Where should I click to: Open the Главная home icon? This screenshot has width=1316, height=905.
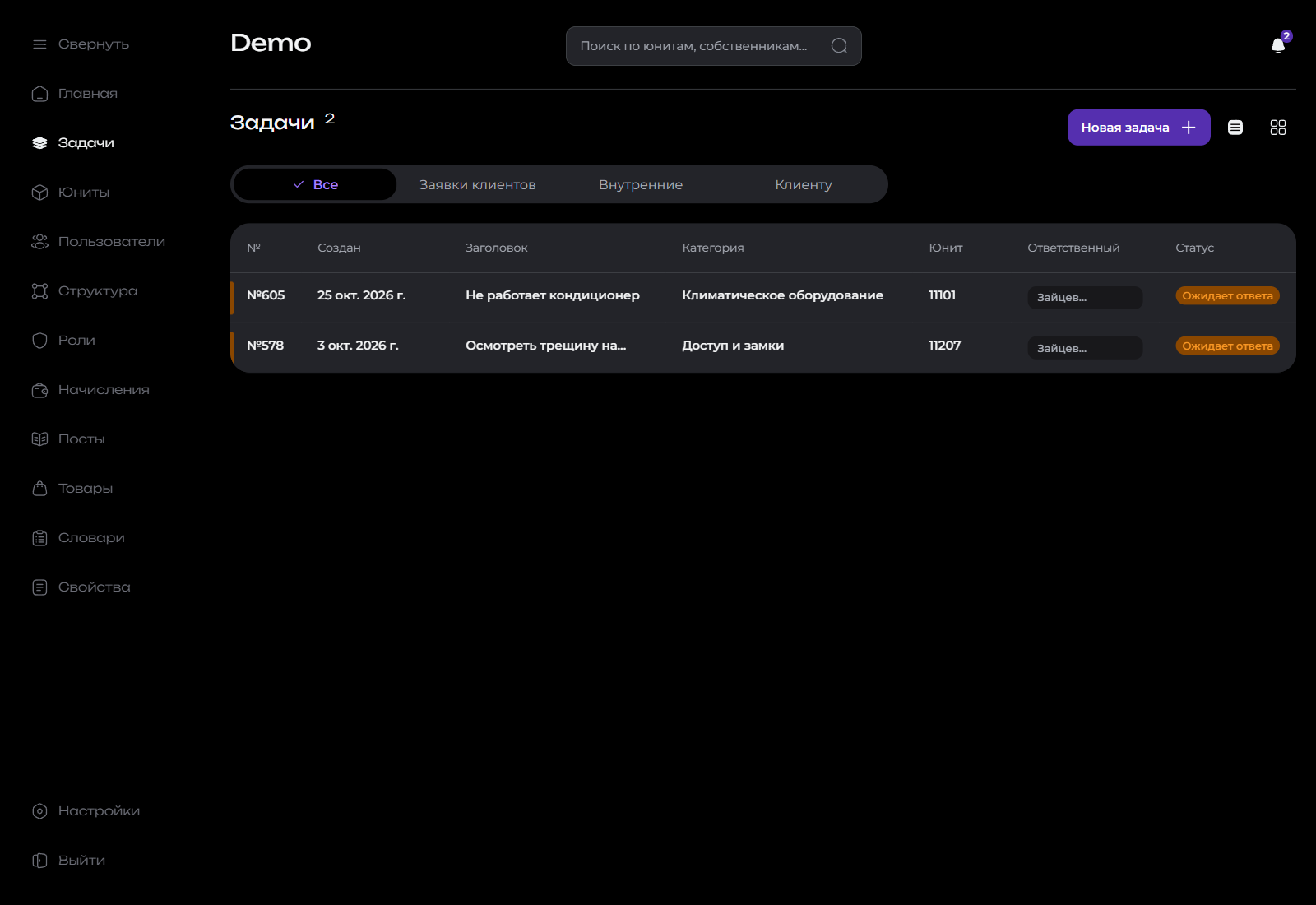pyautogui.click(x=39, y=94)
